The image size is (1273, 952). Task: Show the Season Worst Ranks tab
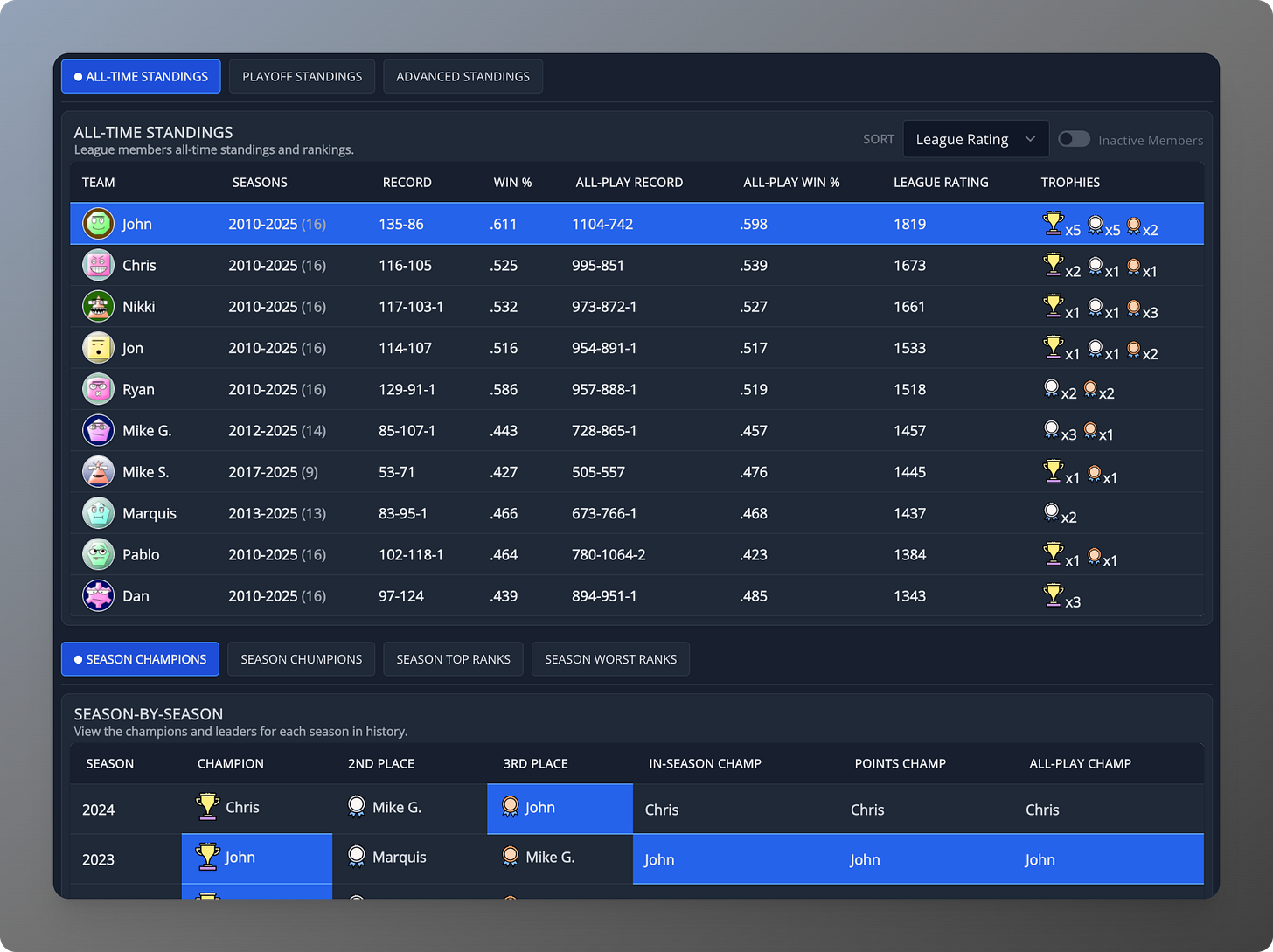click(x=611, y=659)
